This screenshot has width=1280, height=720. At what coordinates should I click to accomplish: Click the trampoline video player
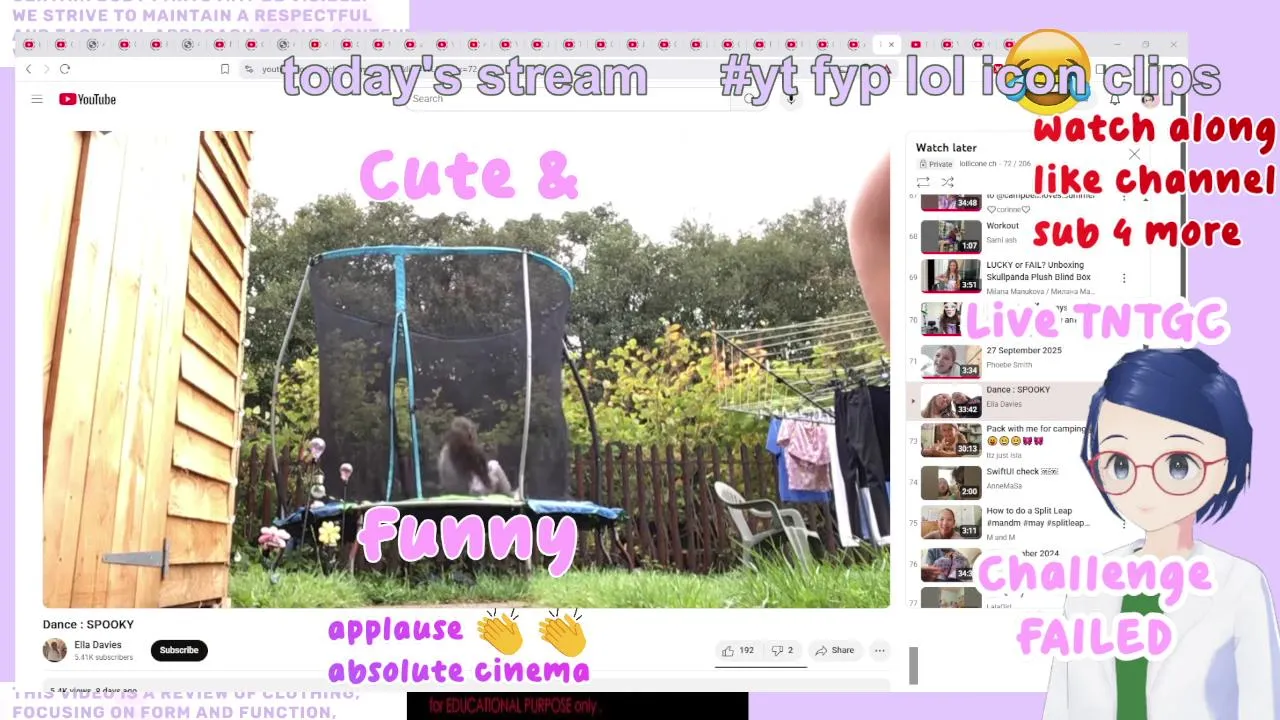click(x=466, y=369)
